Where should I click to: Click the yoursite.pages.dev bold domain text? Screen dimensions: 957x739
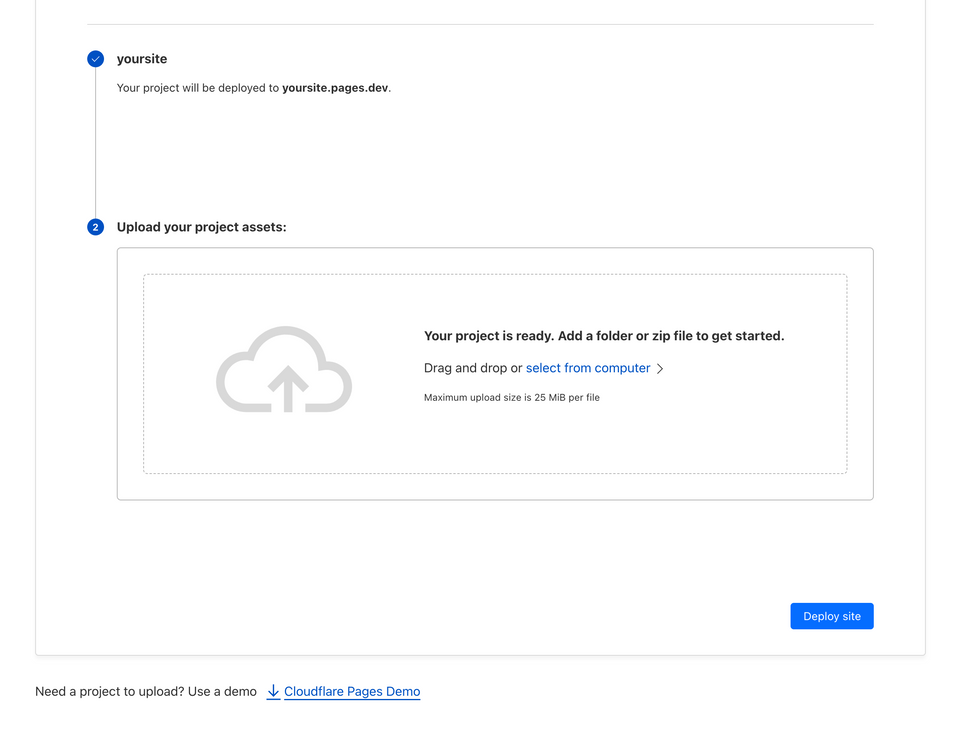pyautogui.click(x=335, y=88)
